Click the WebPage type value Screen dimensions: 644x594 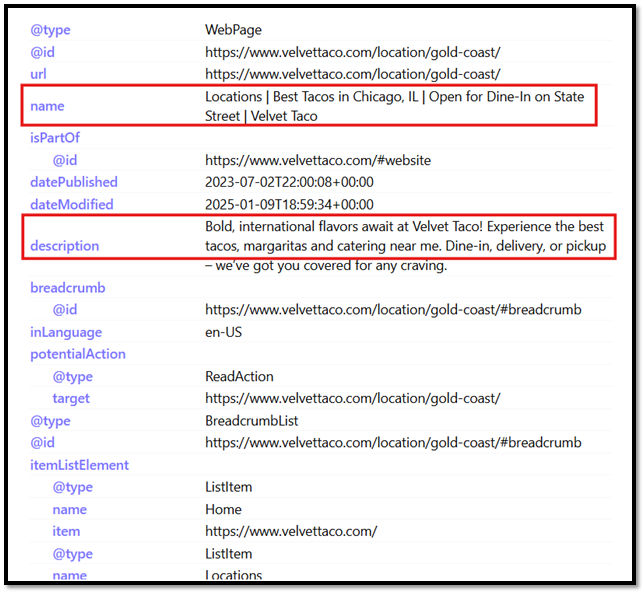233,30
